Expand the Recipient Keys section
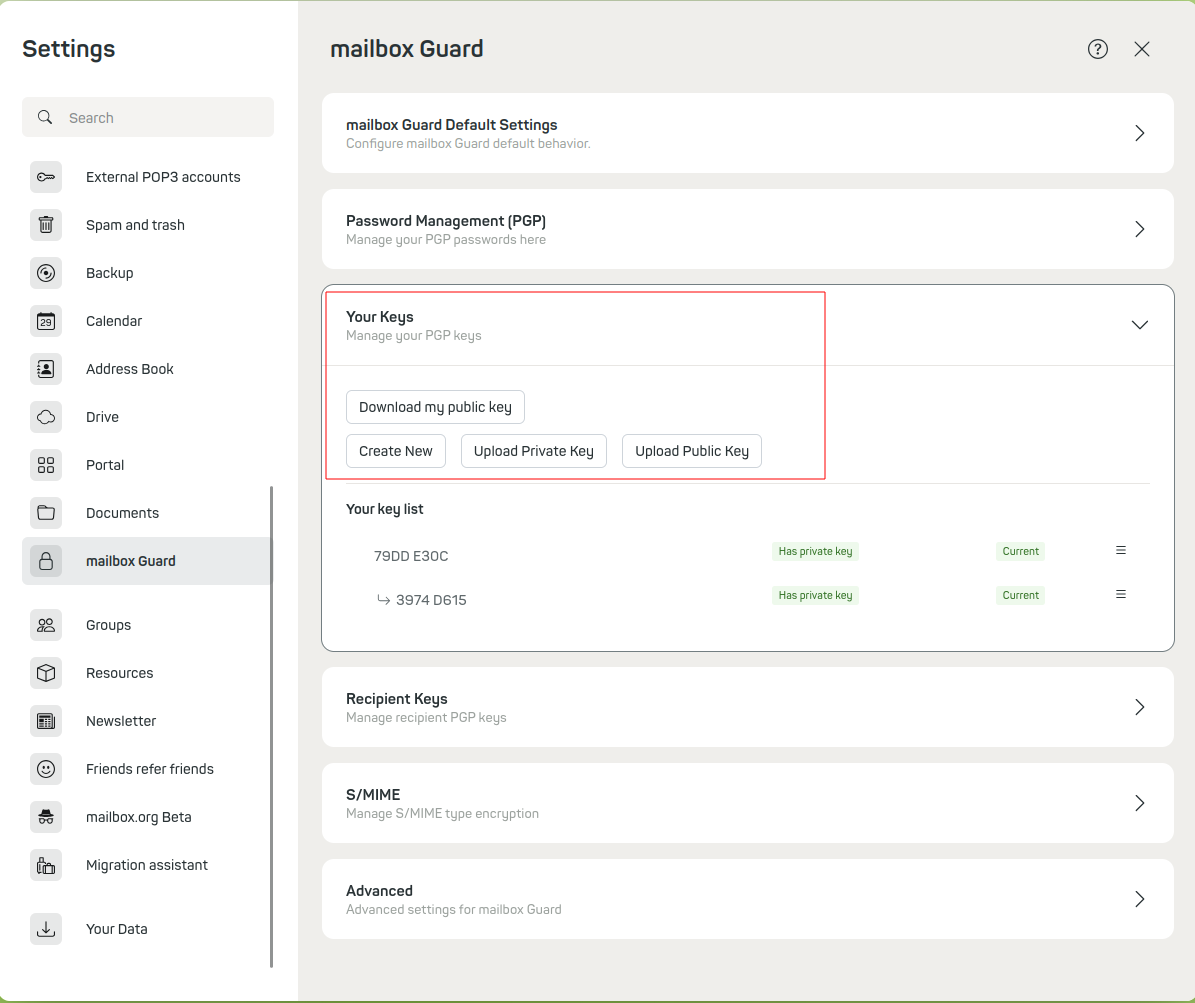1195x1003 pixels. click(x=1139, y=706)
